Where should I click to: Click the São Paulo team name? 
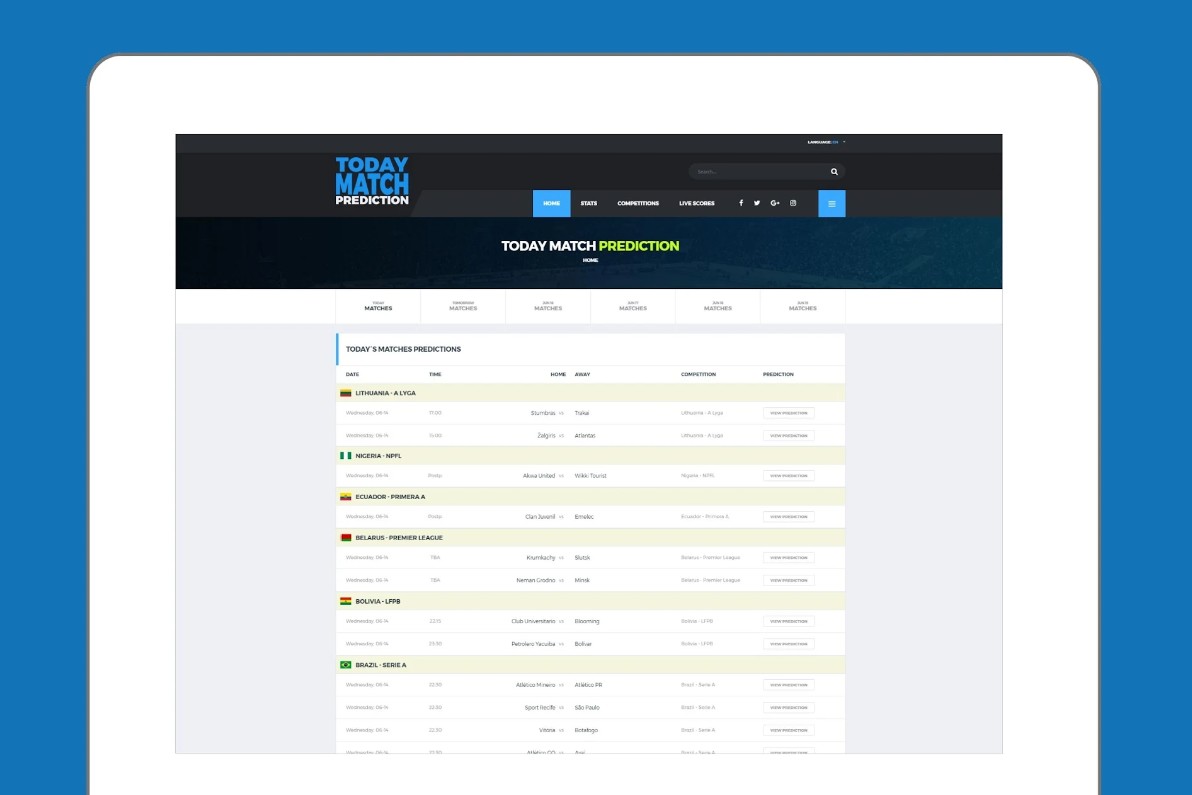point(588,708)
